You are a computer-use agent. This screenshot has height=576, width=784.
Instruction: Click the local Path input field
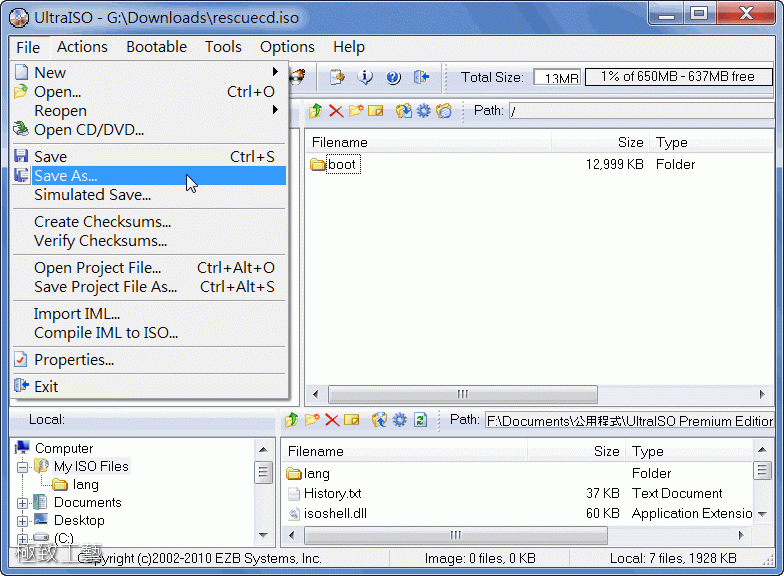point(630,420)
